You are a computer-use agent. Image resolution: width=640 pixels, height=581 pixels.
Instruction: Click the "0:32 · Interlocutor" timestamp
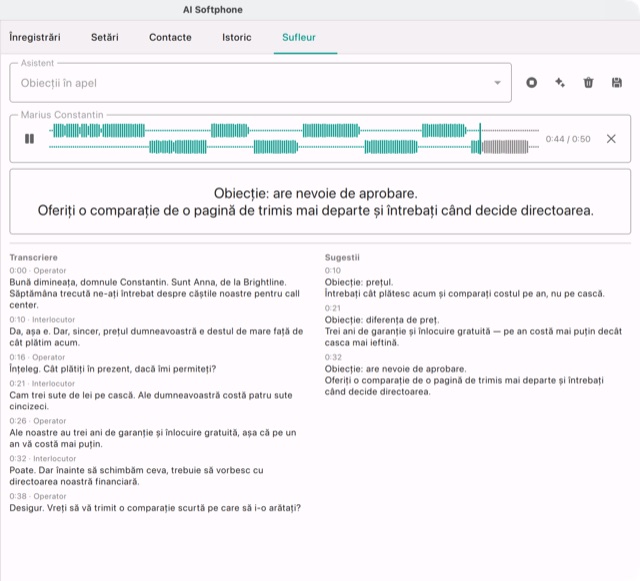(42, 459)
